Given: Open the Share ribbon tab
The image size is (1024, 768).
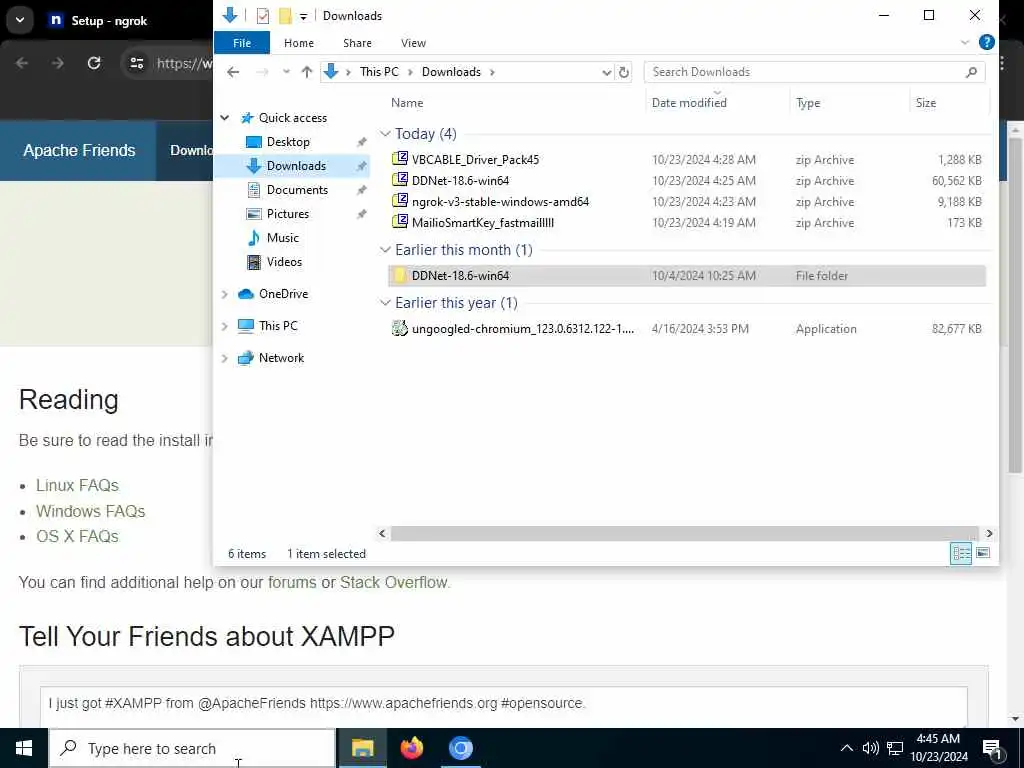Looking at the screenshot, I should (x=357, y=42).
